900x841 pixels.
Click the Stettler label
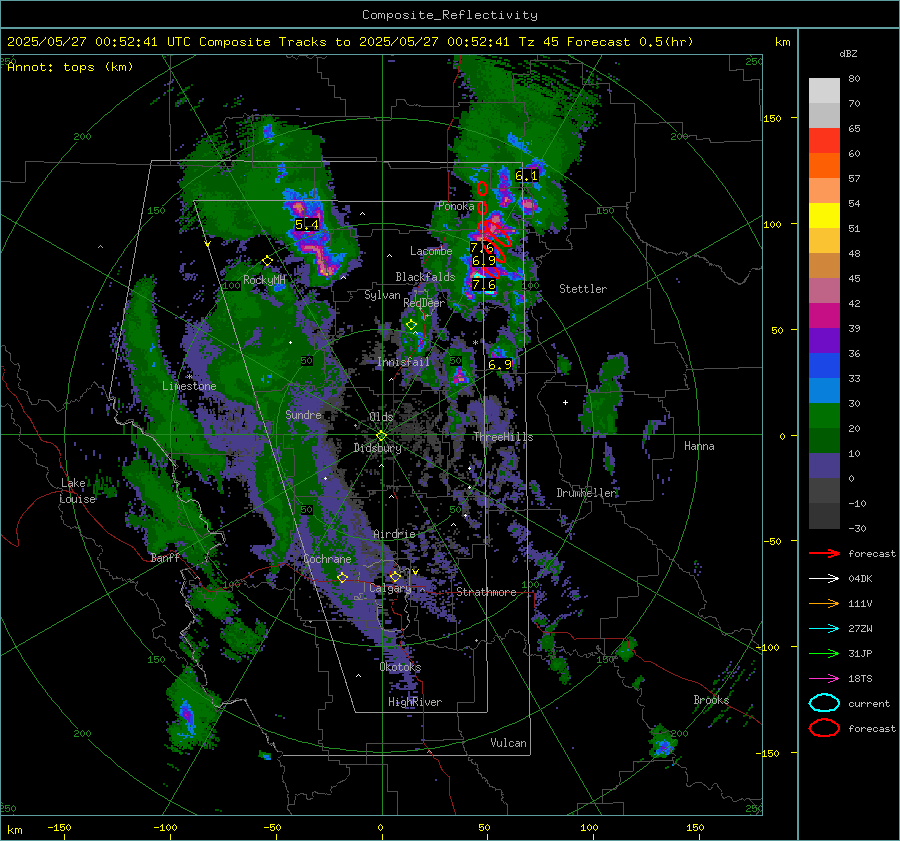click(x=583, y=289)
